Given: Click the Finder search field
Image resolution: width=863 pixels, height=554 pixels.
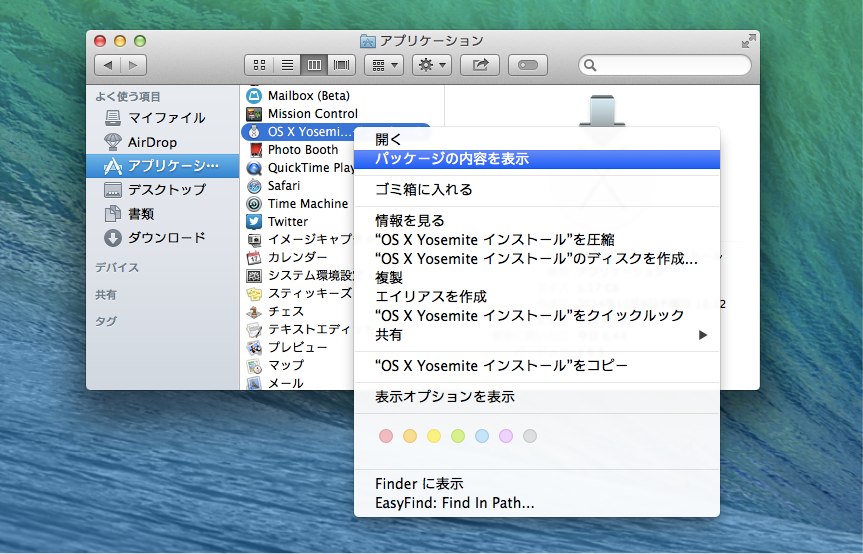Looking at the screenshot, I should point(665,65).
